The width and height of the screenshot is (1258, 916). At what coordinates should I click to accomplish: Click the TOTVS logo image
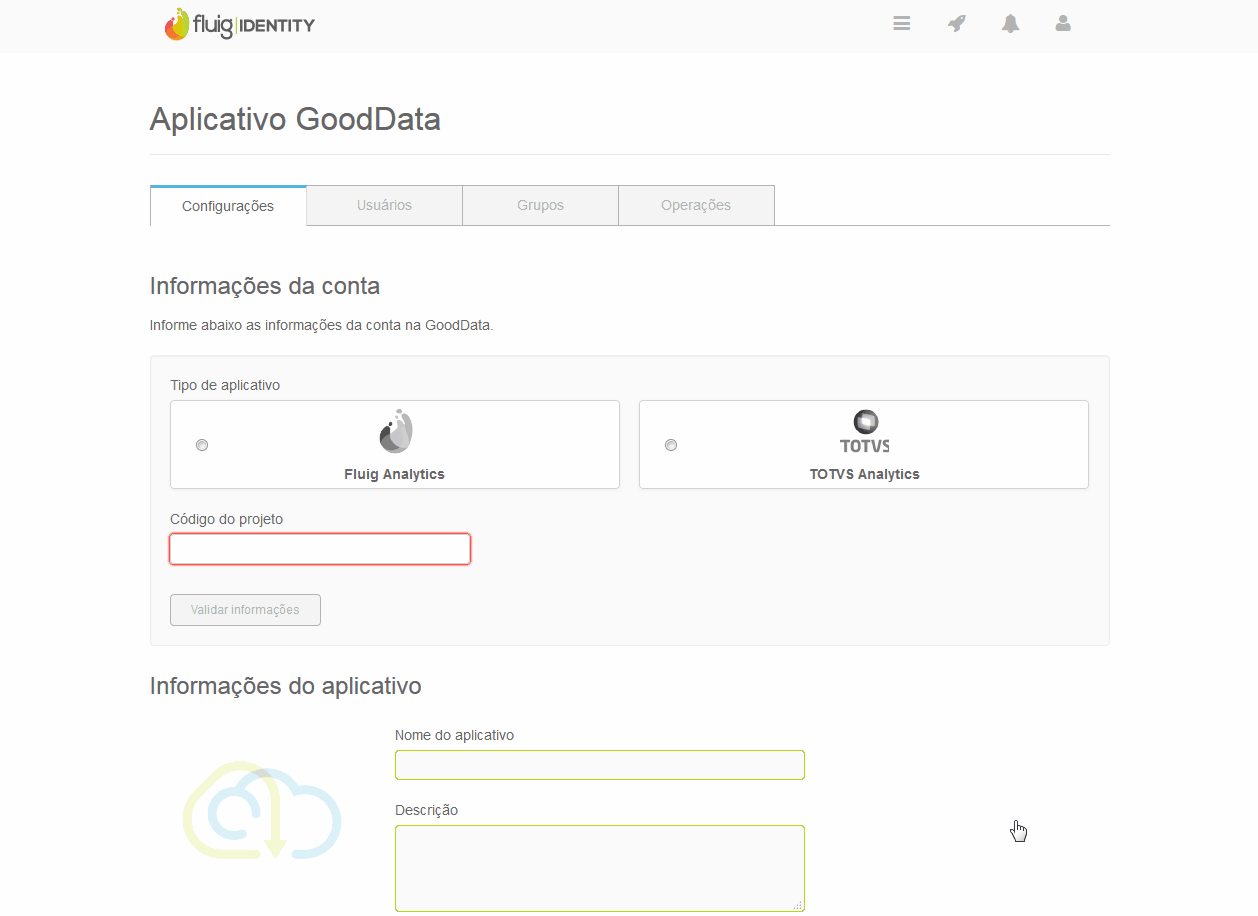pyautogui.click(x=865, y=431)
